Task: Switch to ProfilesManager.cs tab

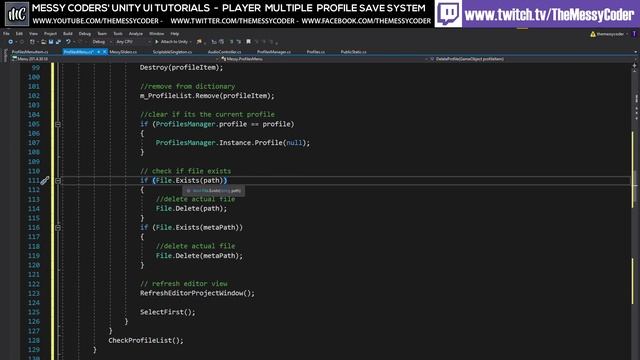Action: pos(274,52)
